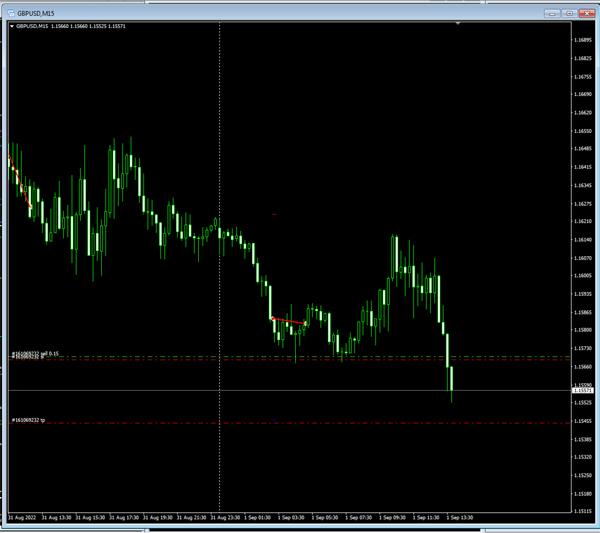Click the 31 Aug 23:30 time axis label
Image resolution: width=600 pixels, height=533 pixels.
(225, 518)
